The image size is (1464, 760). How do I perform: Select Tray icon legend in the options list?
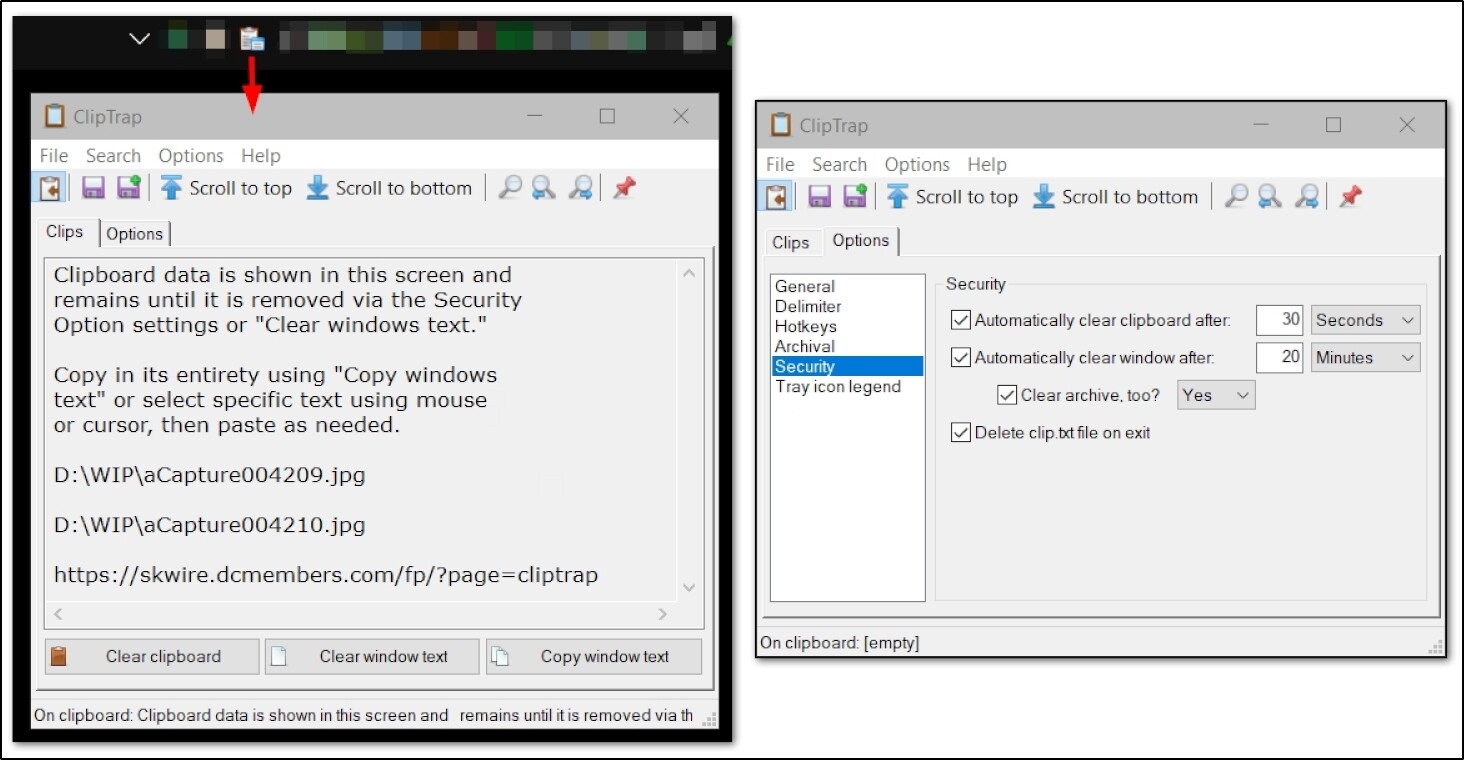(838, 387)
